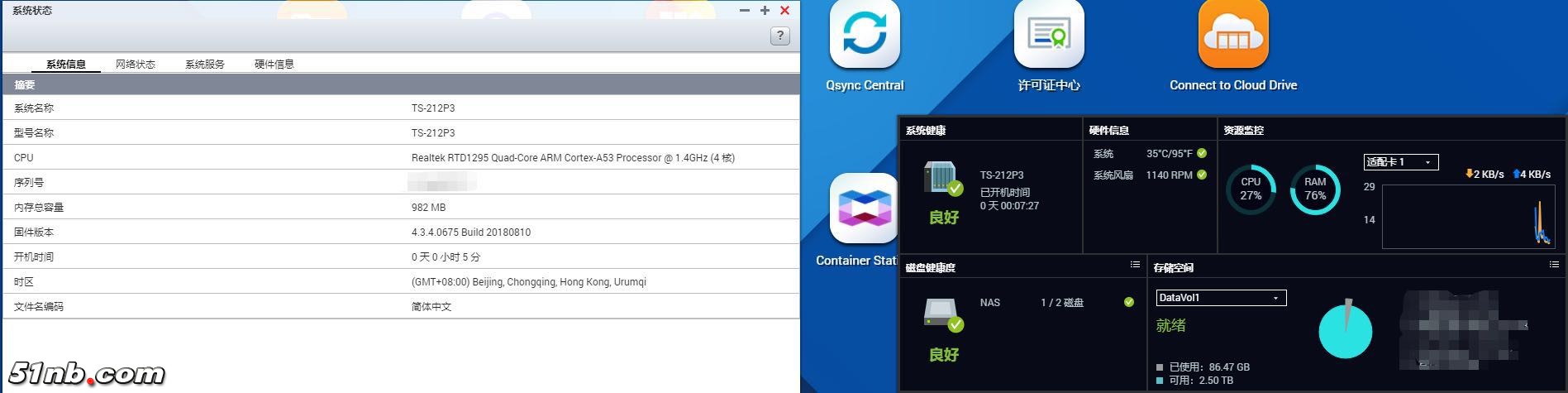Minimize the 系统状态 window
Viewport: 1568px width, 393px height.
(745, 11)
